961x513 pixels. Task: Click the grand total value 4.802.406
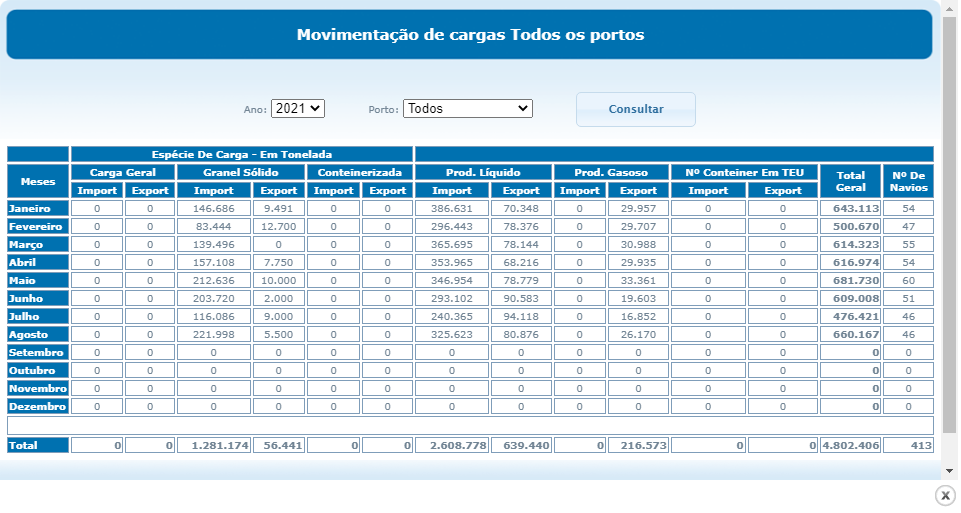(x=851, y=446)
